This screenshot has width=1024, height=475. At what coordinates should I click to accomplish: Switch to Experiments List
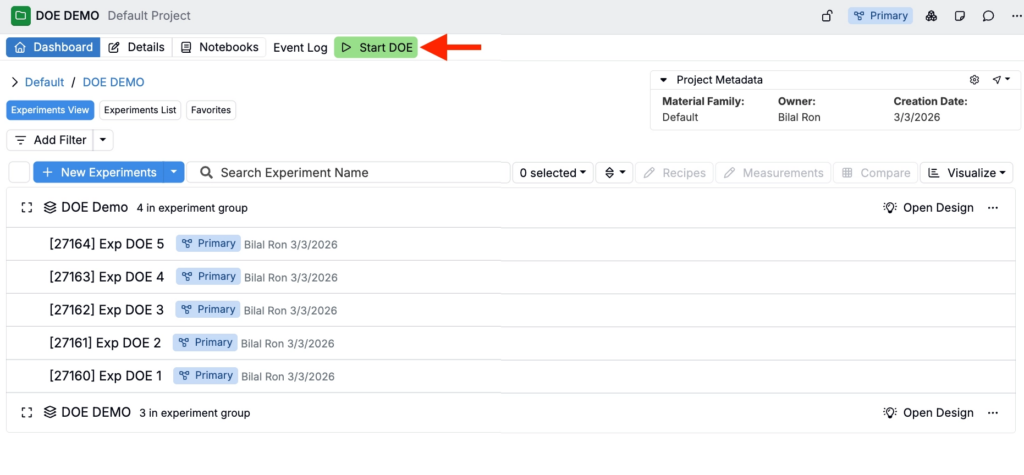(x=140, y=110)
